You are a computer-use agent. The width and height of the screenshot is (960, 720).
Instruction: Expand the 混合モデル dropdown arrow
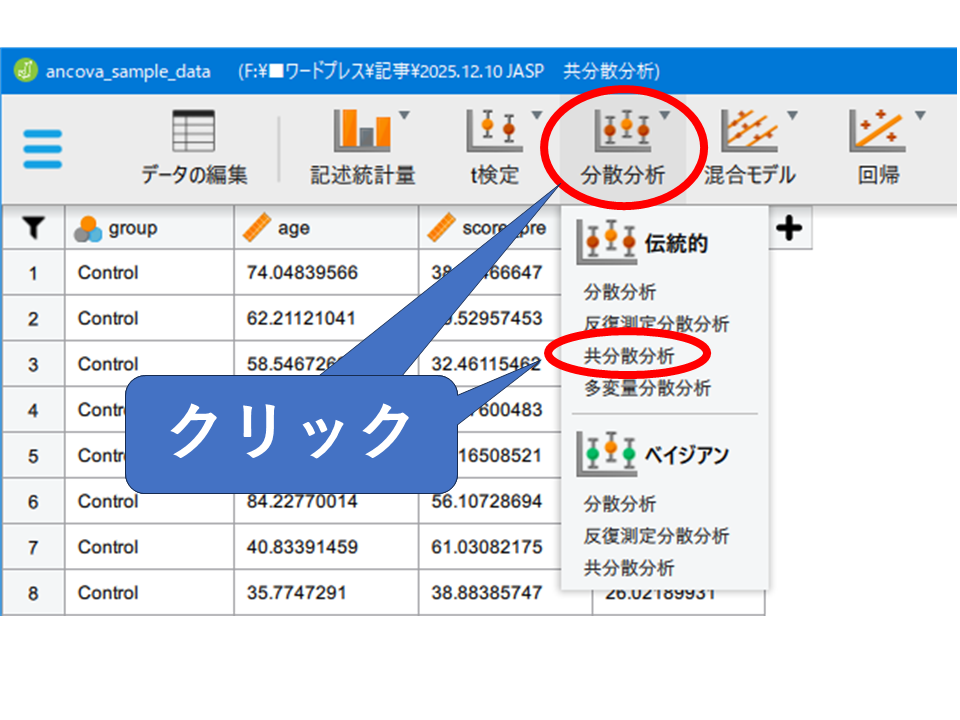tap(792, 115)
